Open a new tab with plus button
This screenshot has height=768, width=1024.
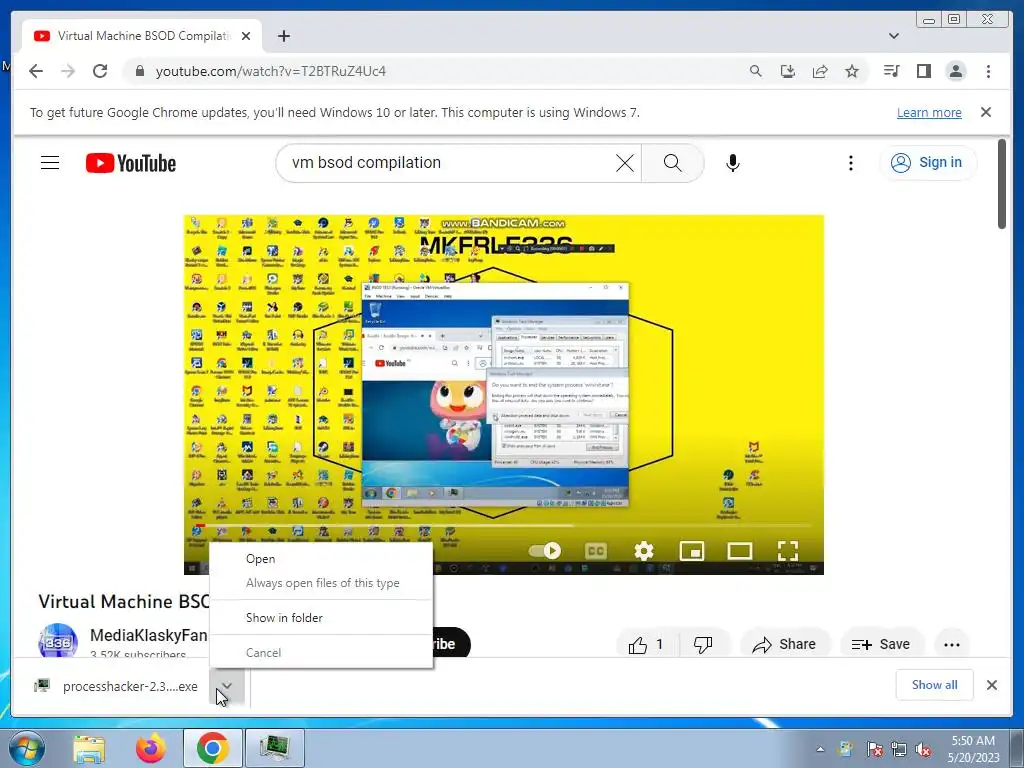(x=283, y=36)
